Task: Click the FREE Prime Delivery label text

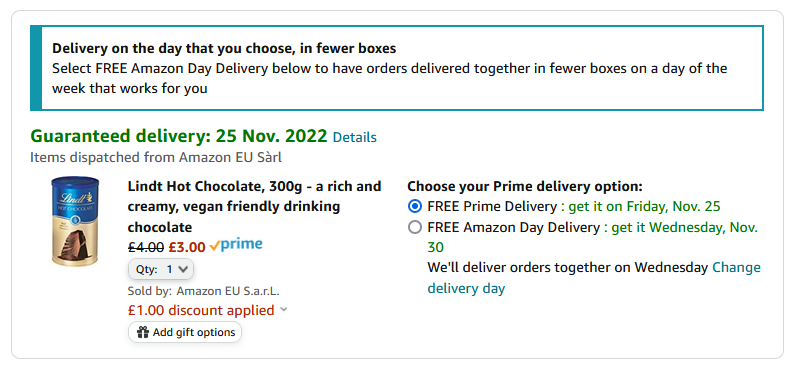Action: coord(492,206)
